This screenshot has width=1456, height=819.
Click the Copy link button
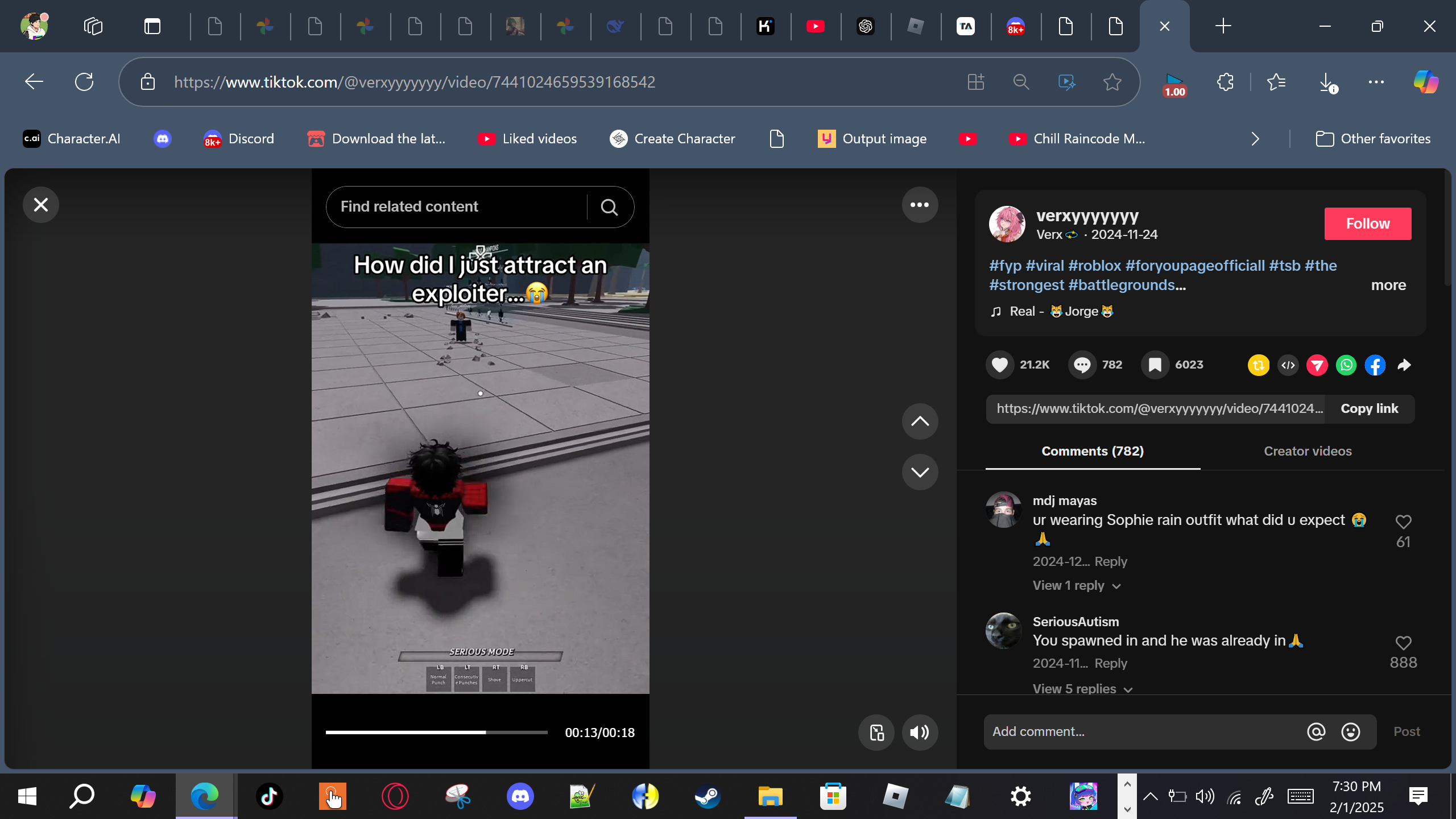click(1369, 409)
